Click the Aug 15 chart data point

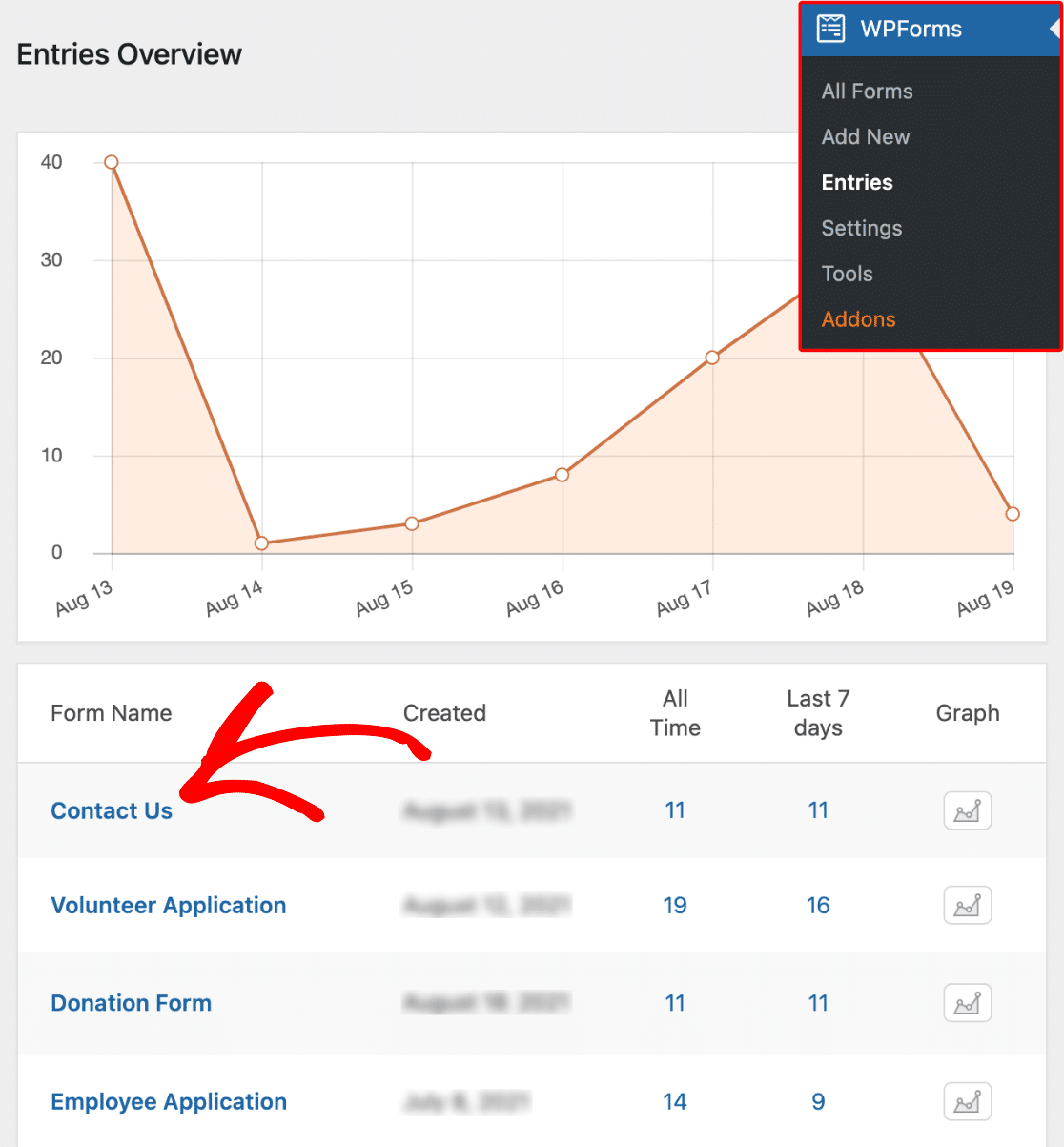tap(412, 523)
